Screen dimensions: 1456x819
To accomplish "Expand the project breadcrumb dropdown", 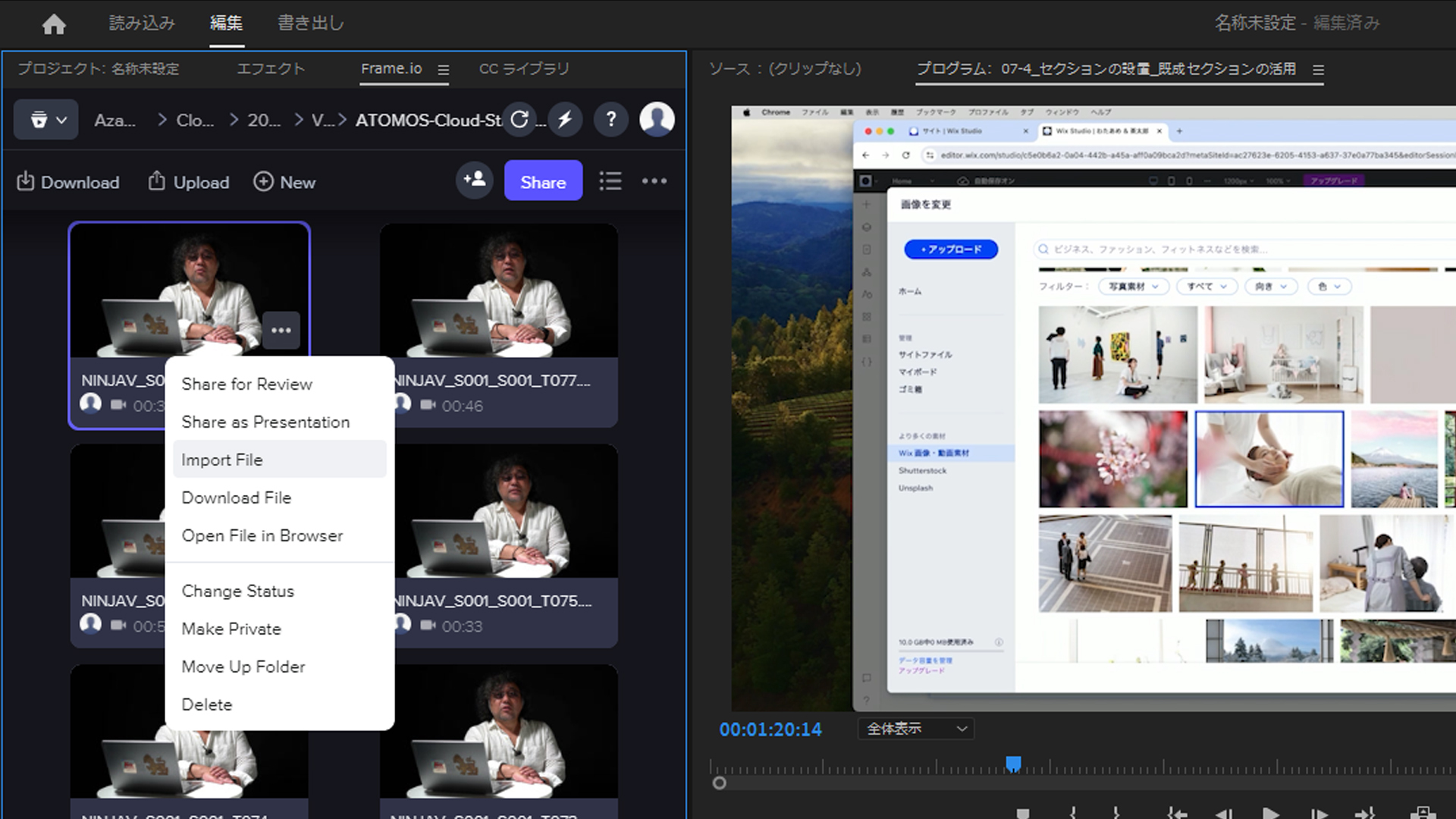I will point(46,119).
